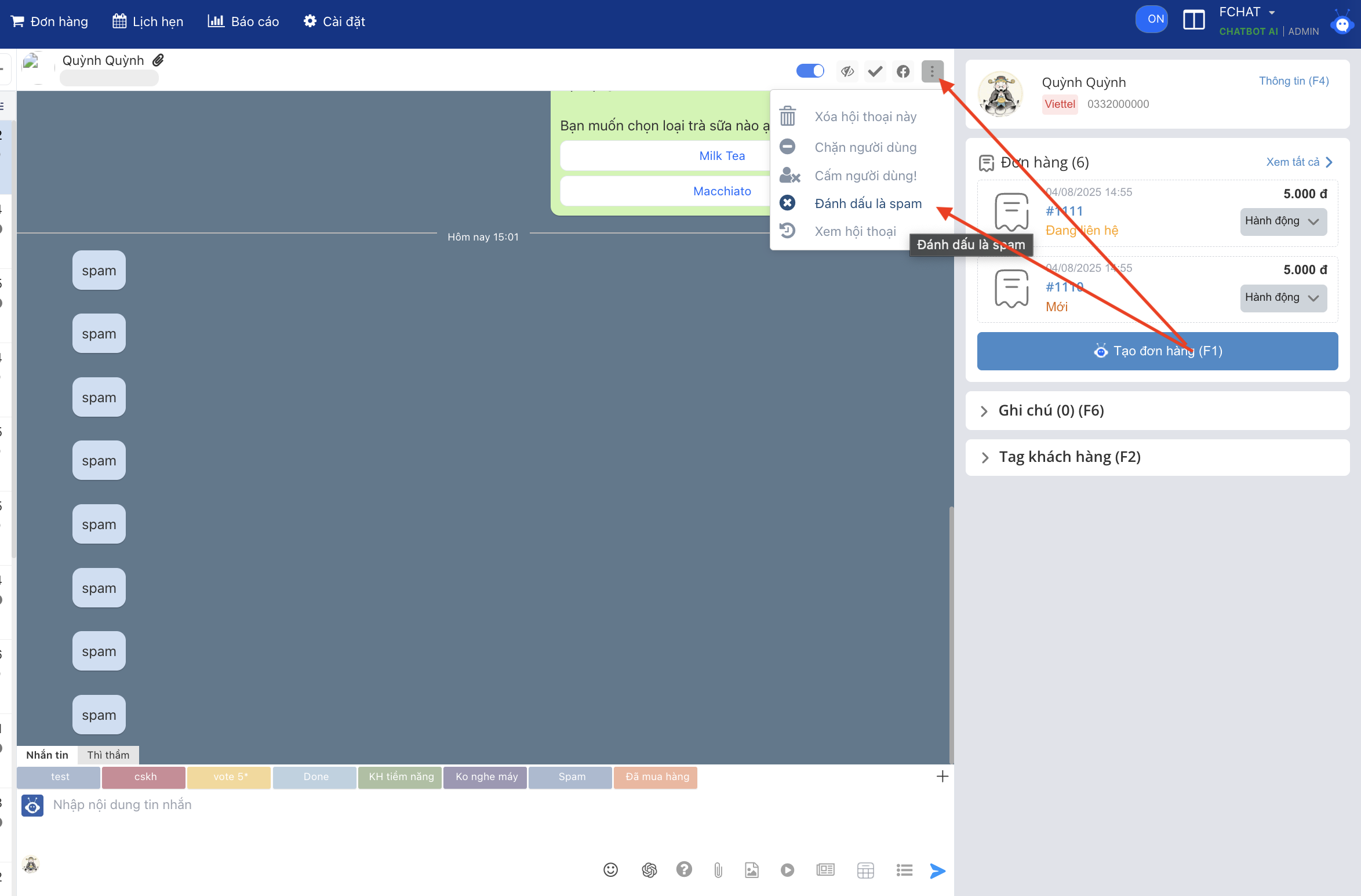Click the paperclip attachment icon
Viewport: 1361px width, 896px height.
click(718, 870)
